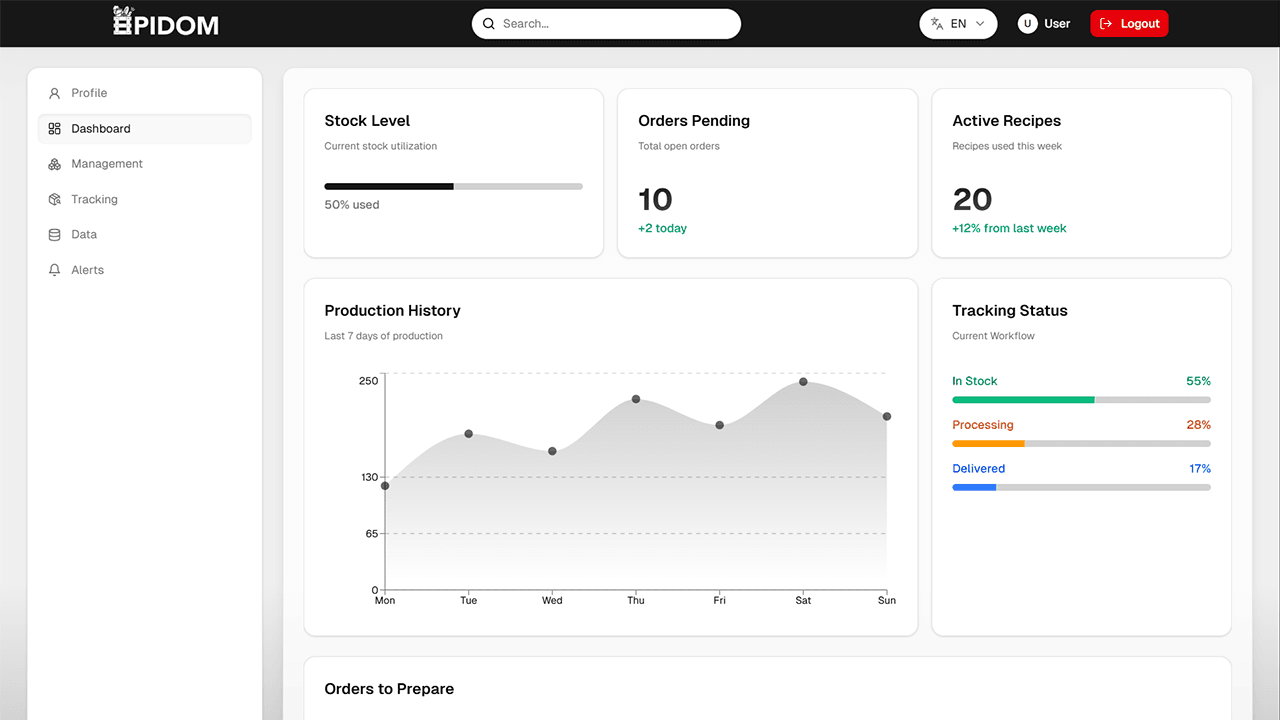Click the magnifier icon in the search bar

coord(488,23)
